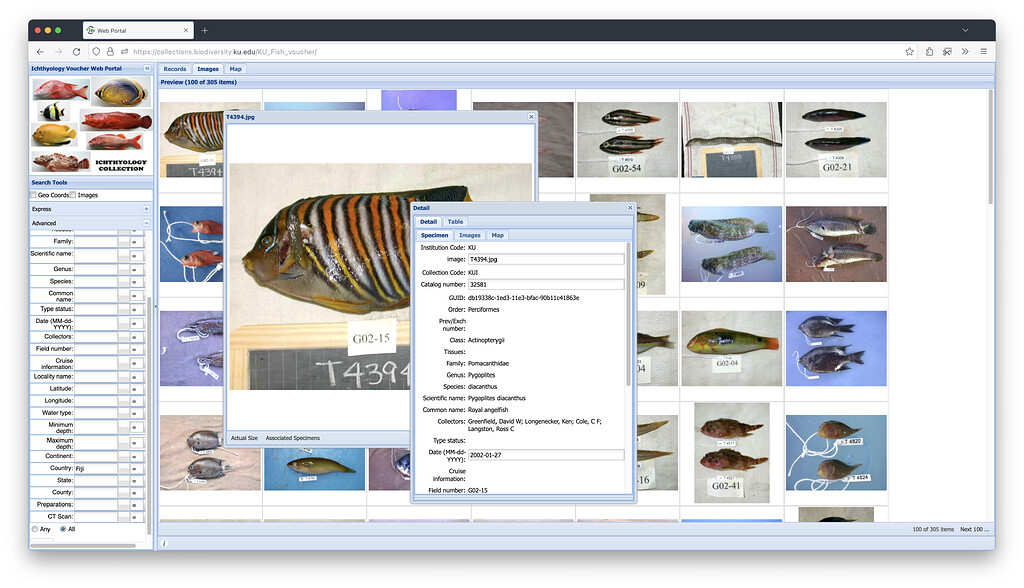Click the Actual Size button

point(244,437)
